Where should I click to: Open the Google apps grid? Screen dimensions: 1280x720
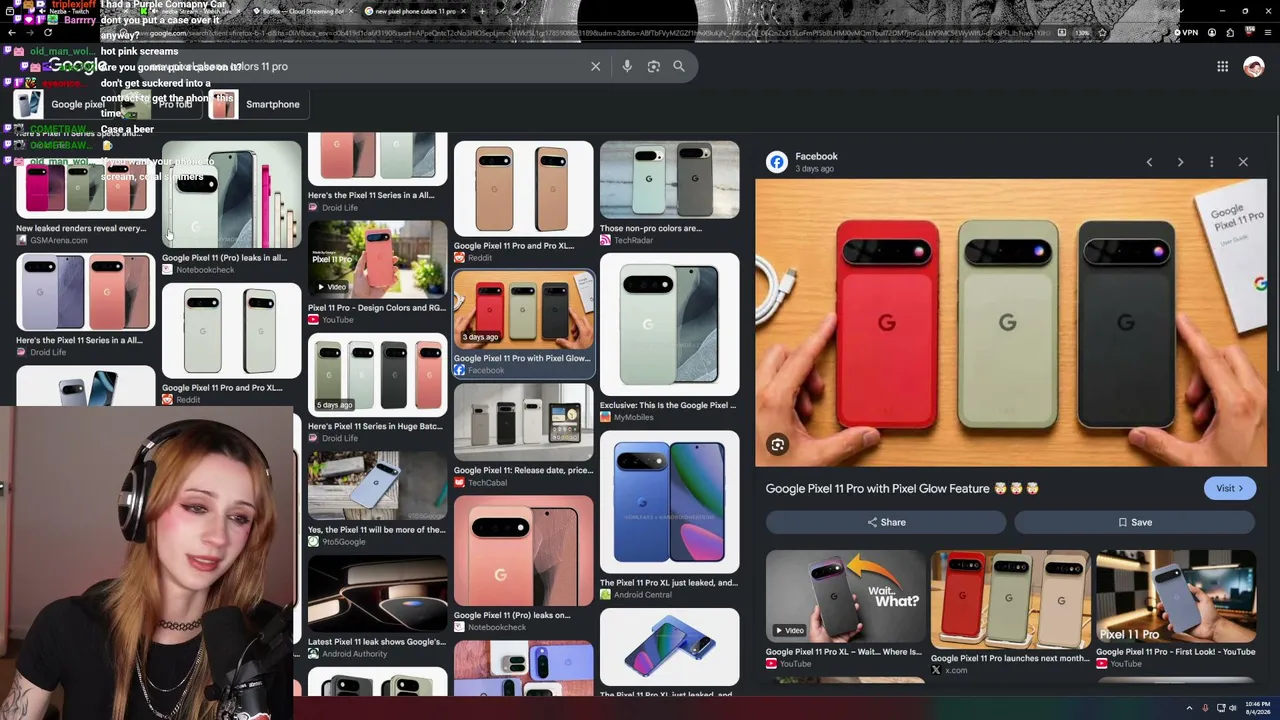tap(1222, 66)
